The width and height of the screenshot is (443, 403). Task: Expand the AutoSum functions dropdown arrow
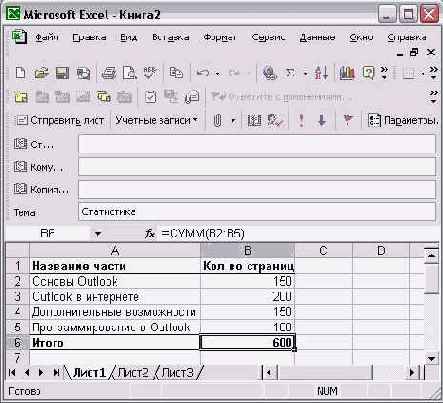click(x=305, y=73)
